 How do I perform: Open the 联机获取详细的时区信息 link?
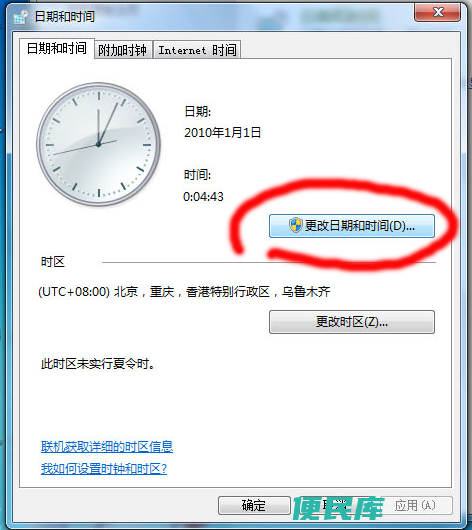pos(107,447)
